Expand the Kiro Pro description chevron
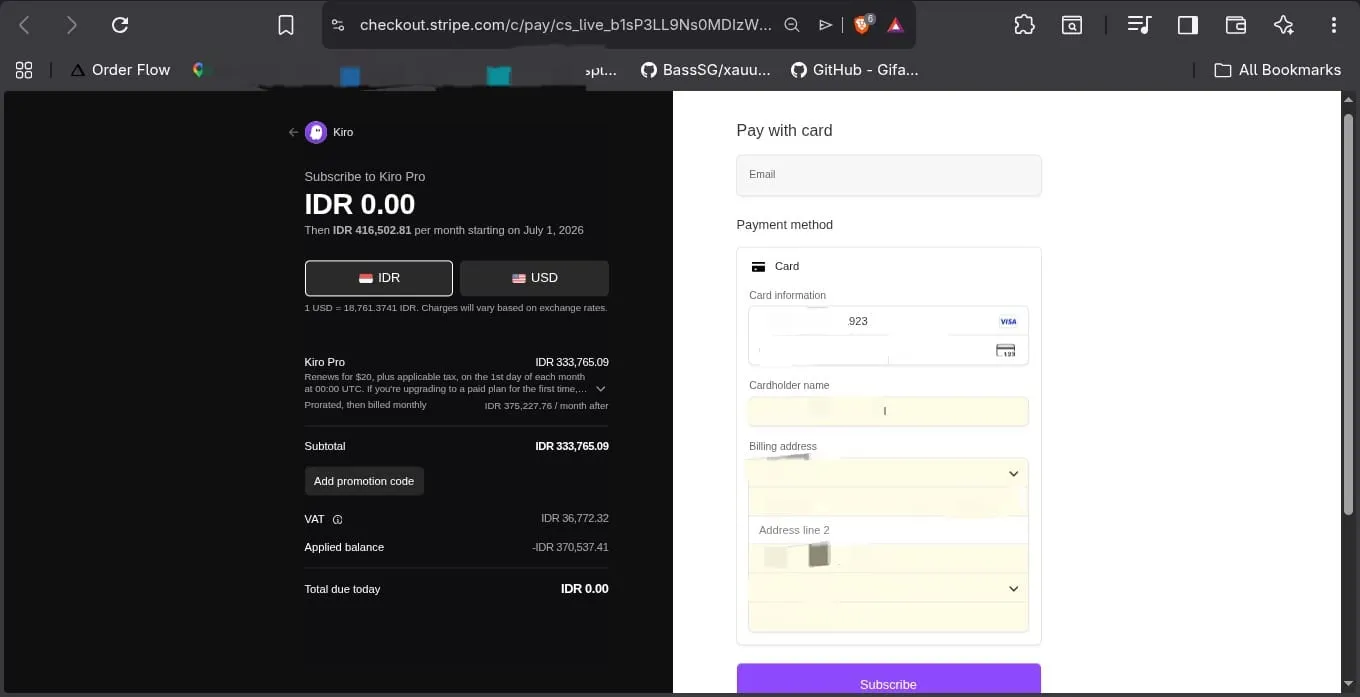1360x697 pixels. pyautogui.click(x=601, y=388)
